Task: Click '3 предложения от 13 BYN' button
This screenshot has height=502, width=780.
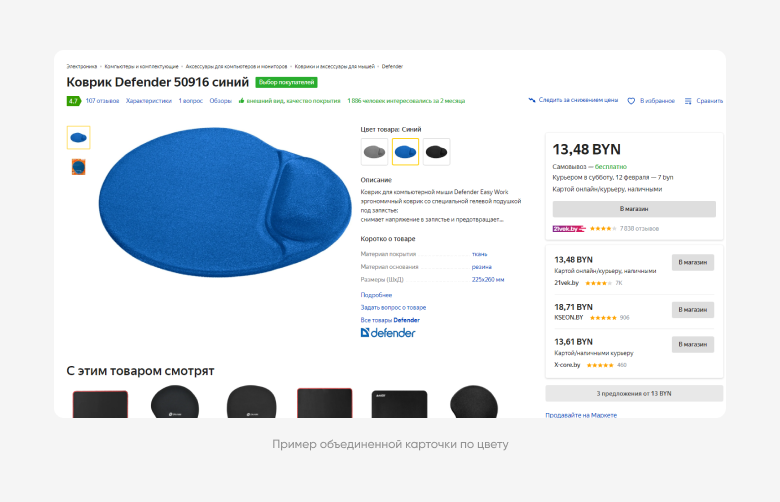Action: click(634, 394)
